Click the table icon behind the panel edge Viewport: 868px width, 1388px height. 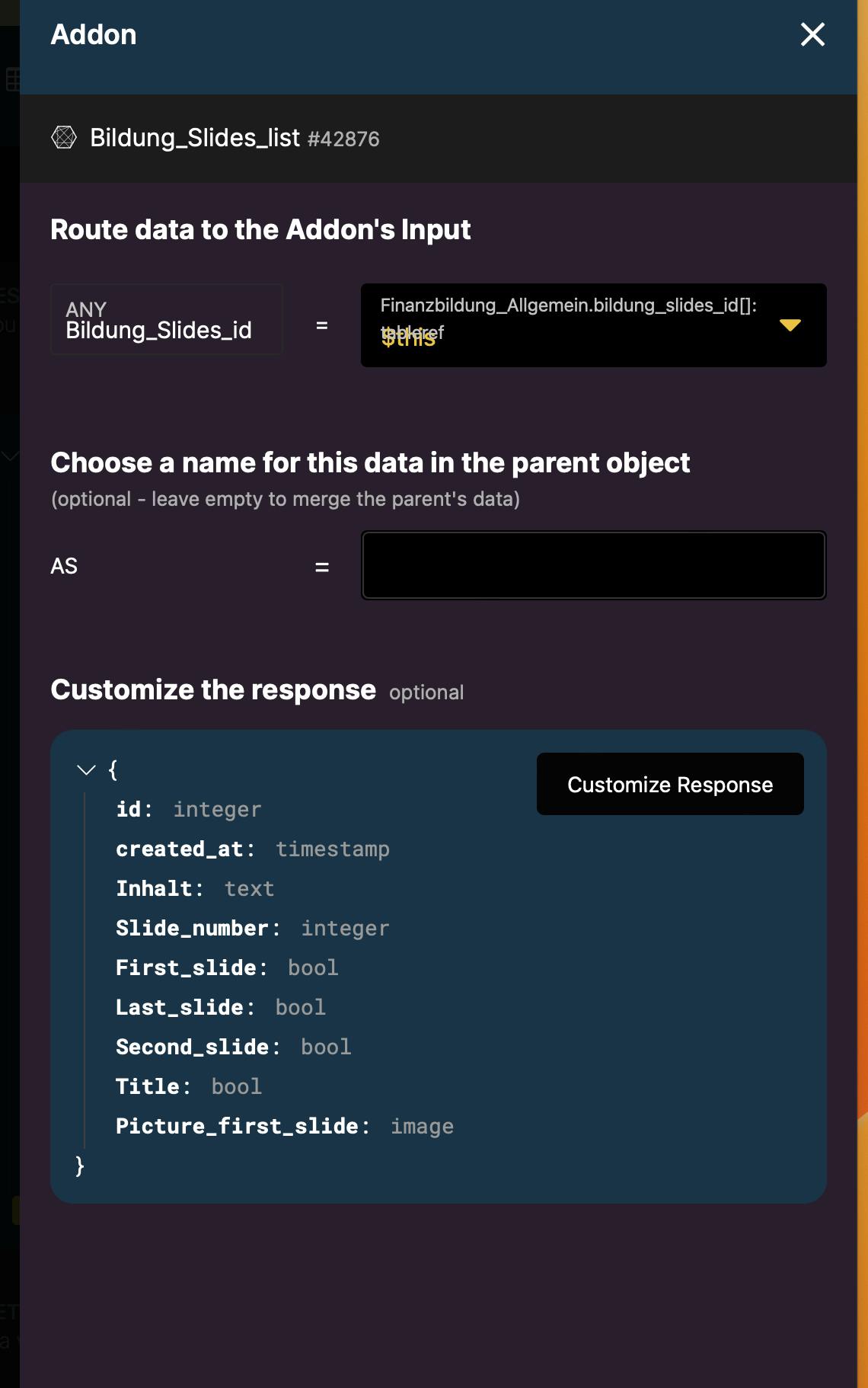click(x=12, y=78)
